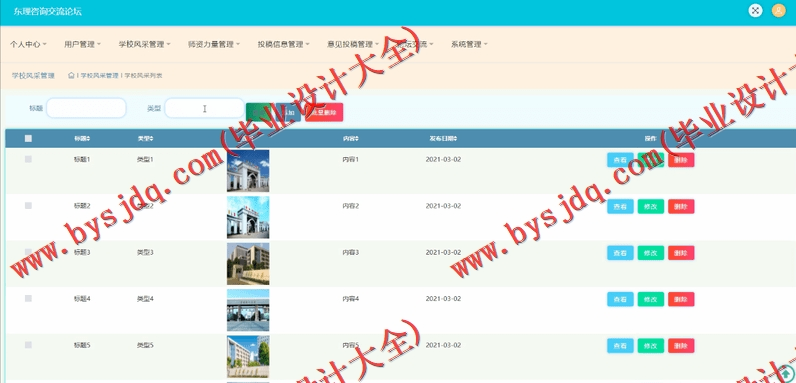Screen dimensions: 796x383
Task: Focus the 类型 search input field
Action: point(205,108)
